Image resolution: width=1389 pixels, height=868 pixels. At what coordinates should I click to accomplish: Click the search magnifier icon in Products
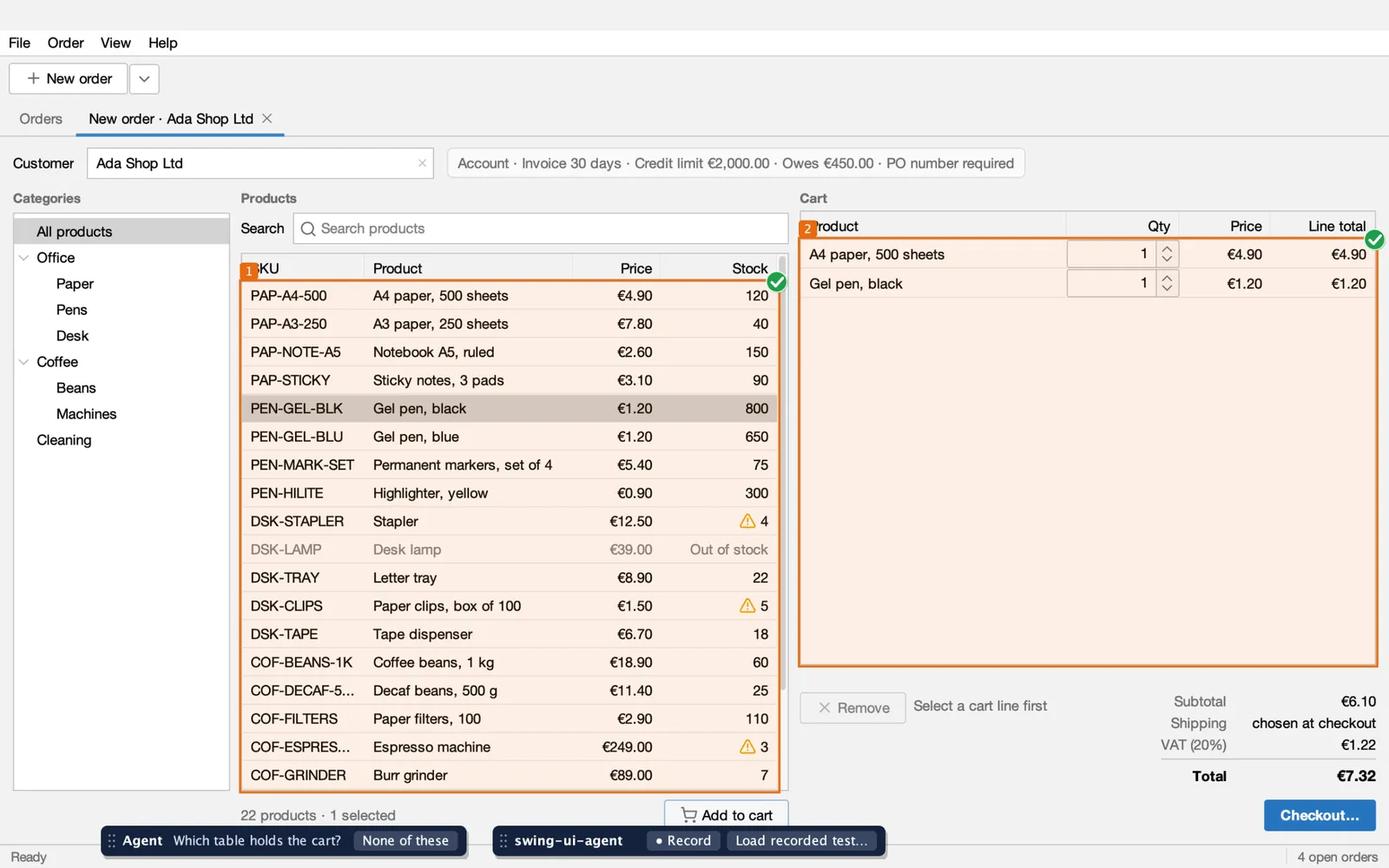click(x=307, y=228)
